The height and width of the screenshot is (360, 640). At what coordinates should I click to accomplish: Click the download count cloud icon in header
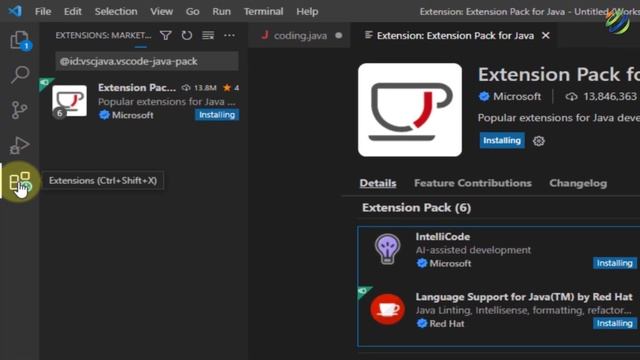click(571, 97)
